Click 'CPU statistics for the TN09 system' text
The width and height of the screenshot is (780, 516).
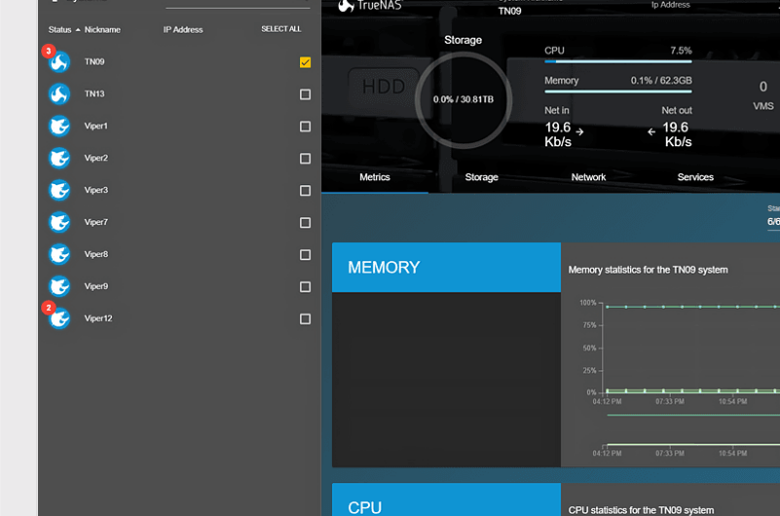[641, 510]
